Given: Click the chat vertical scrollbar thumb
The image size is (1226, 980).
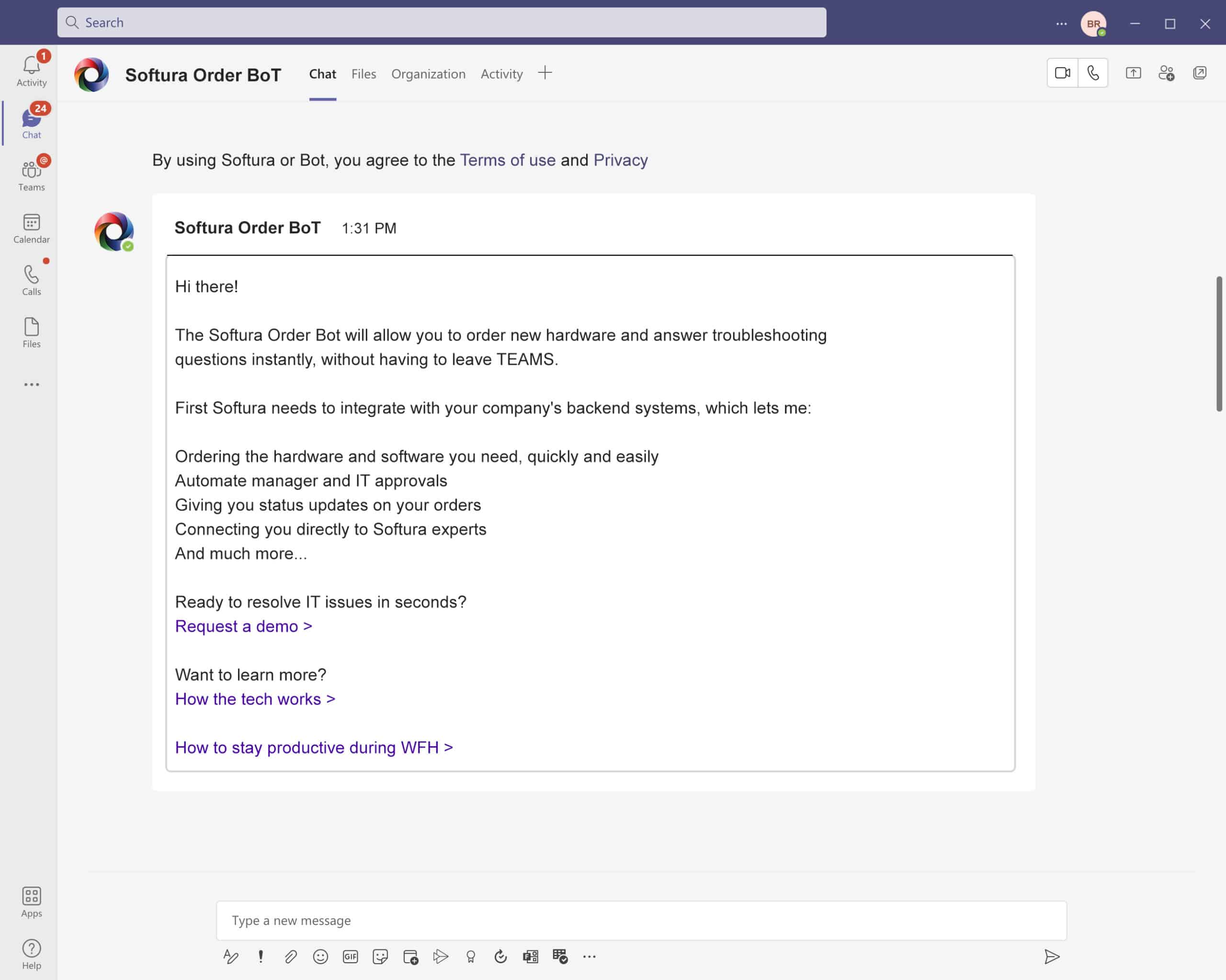Looking at the screenshot, I should (x=1219, y=343).
